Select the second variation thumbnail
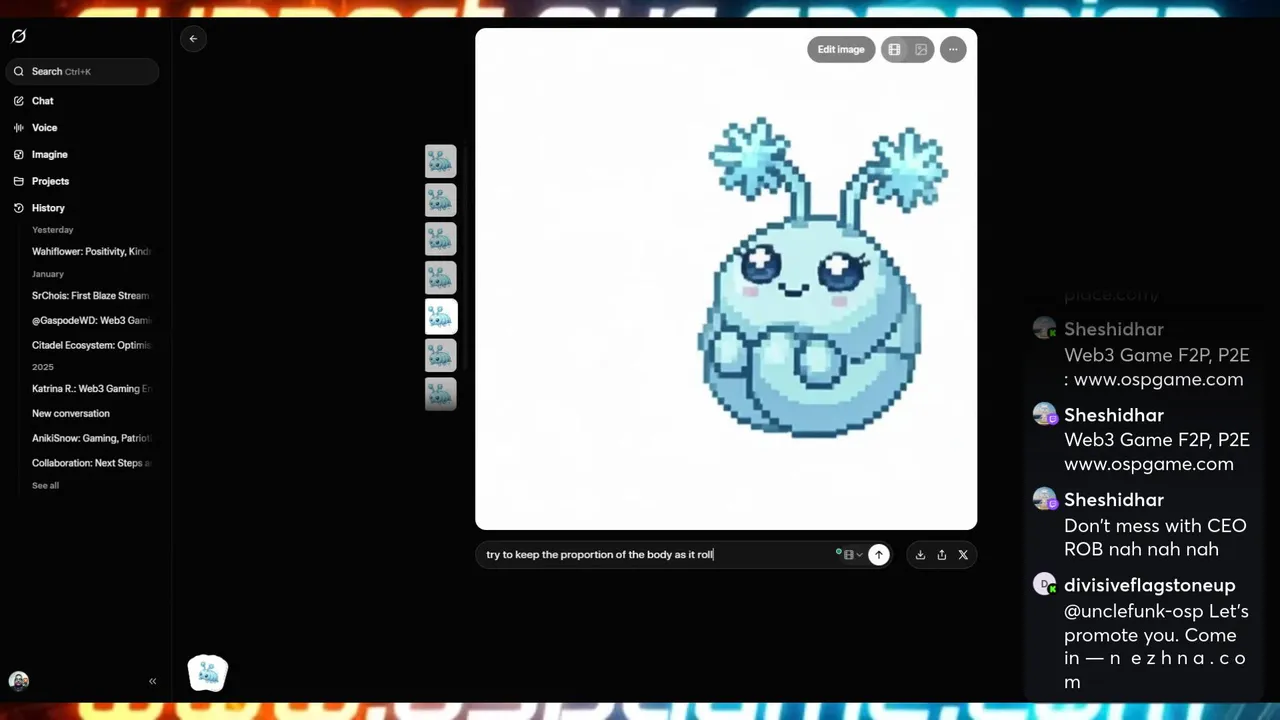The height and width of the screenshot is (720, 1280). pyautogui.click(x=440, y=200)
